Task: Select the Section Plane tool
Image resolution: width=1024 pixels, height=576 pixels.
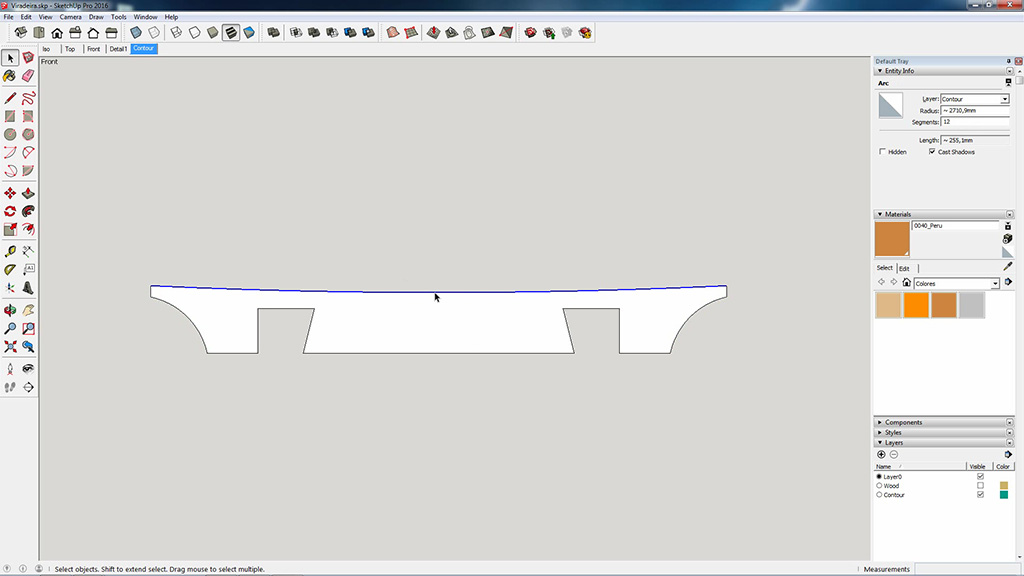Action: (x=28, y=387)
